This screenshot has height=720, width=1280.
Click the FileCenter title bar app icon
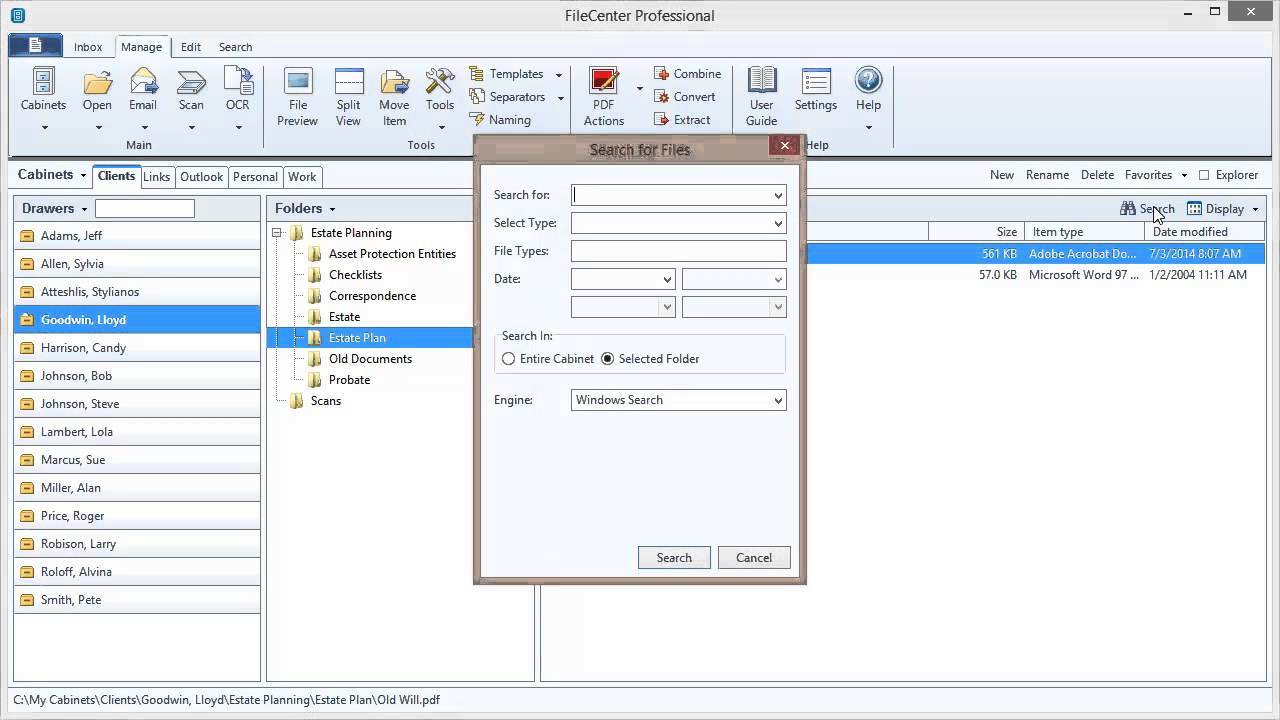pos(17,15)
